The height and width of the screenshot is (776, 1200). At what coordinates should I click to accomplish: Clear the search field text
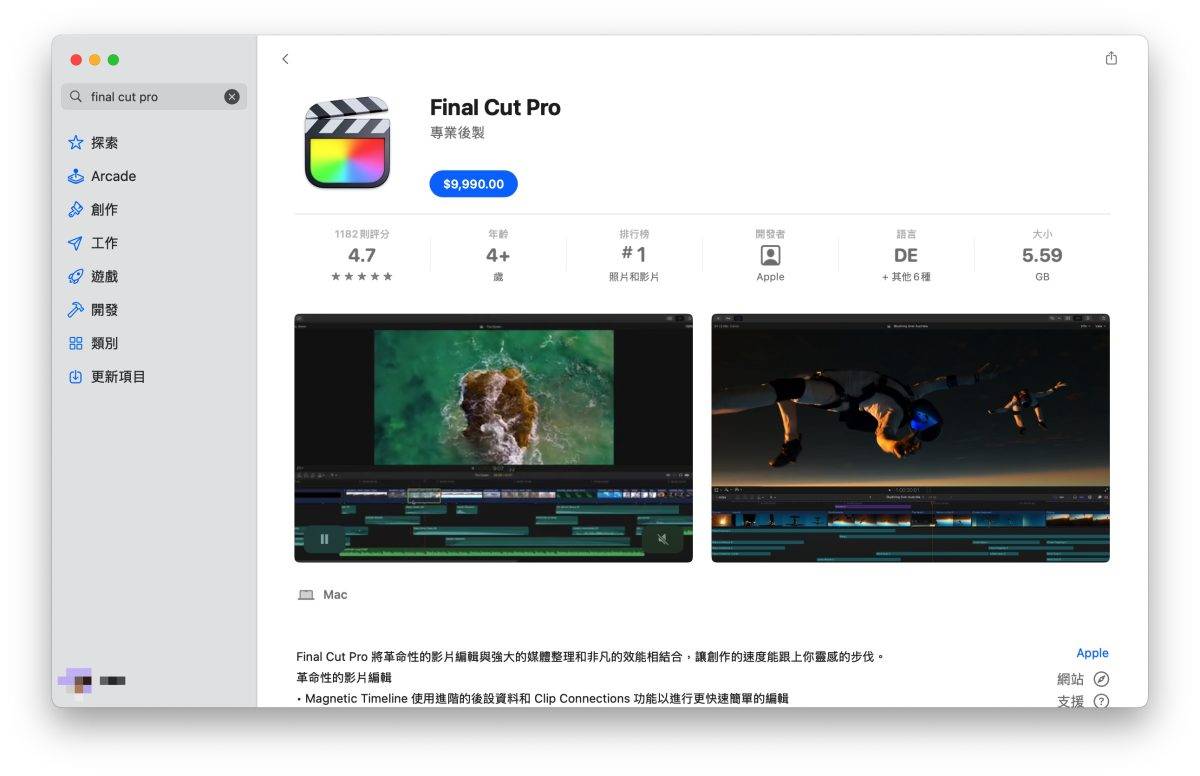point(232,97)
